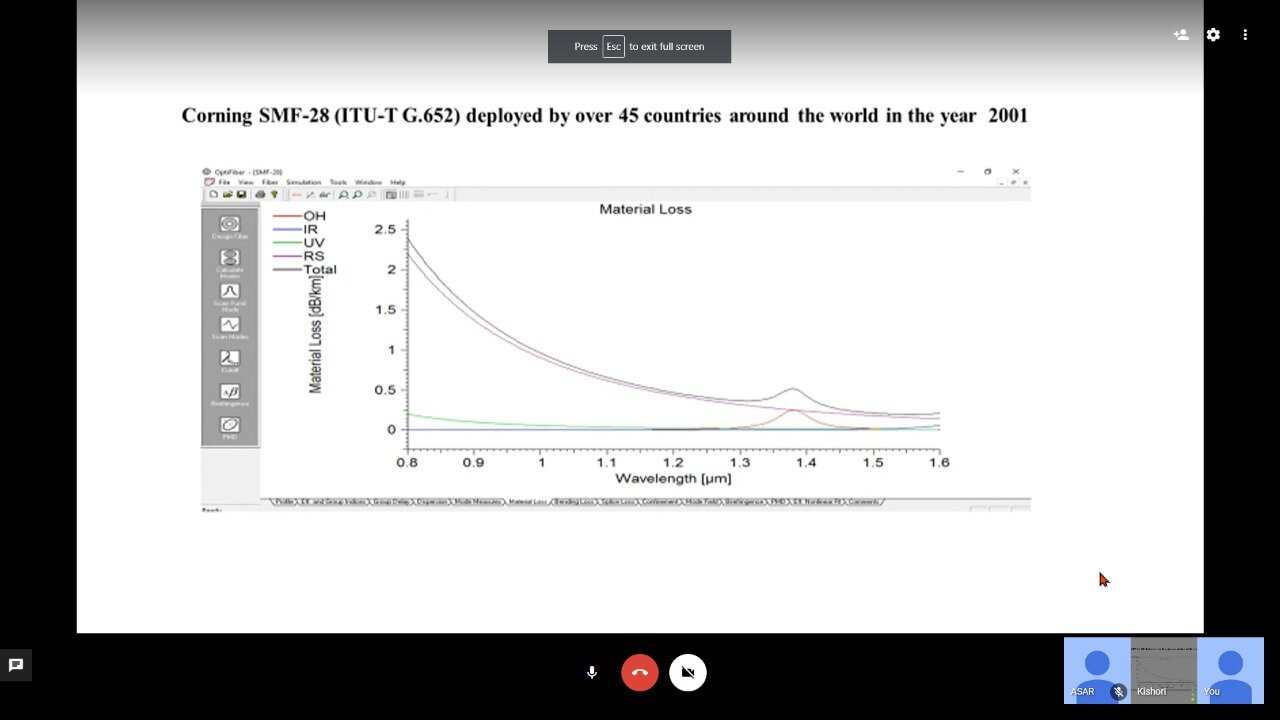Click the first magnifier zoom toolbar icon

pyautogui.click(x=343, y=194)
